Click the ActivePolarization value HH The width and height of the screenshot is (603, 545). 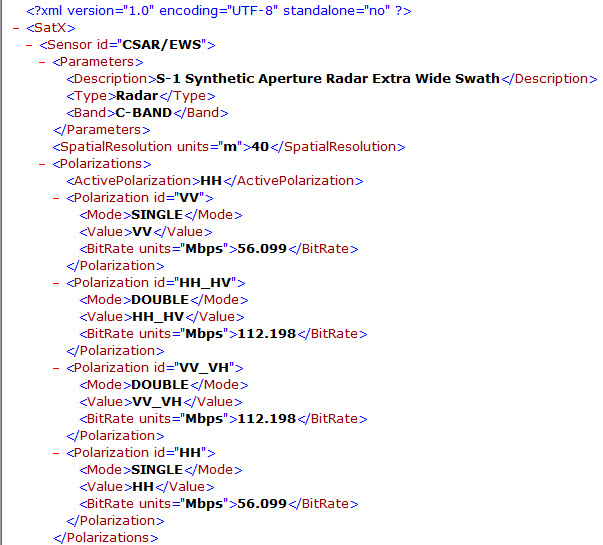point(210,181)
